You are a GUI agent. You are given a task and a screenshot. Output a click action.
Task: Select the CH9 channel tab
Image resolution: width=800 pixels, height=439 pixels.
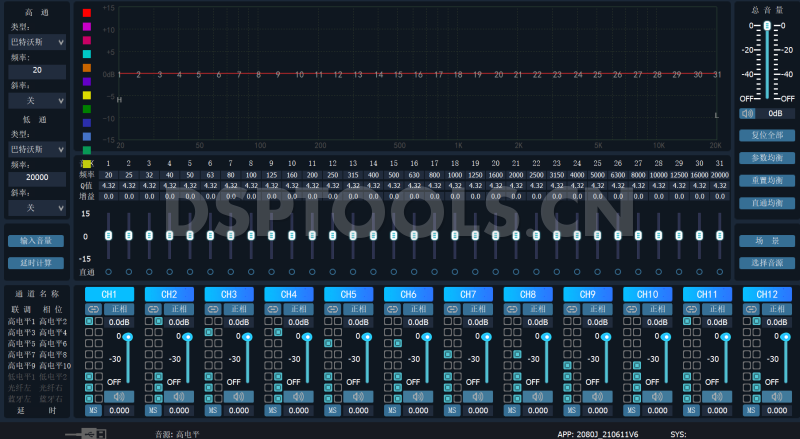pyautogui.click(x=587, y=294)
